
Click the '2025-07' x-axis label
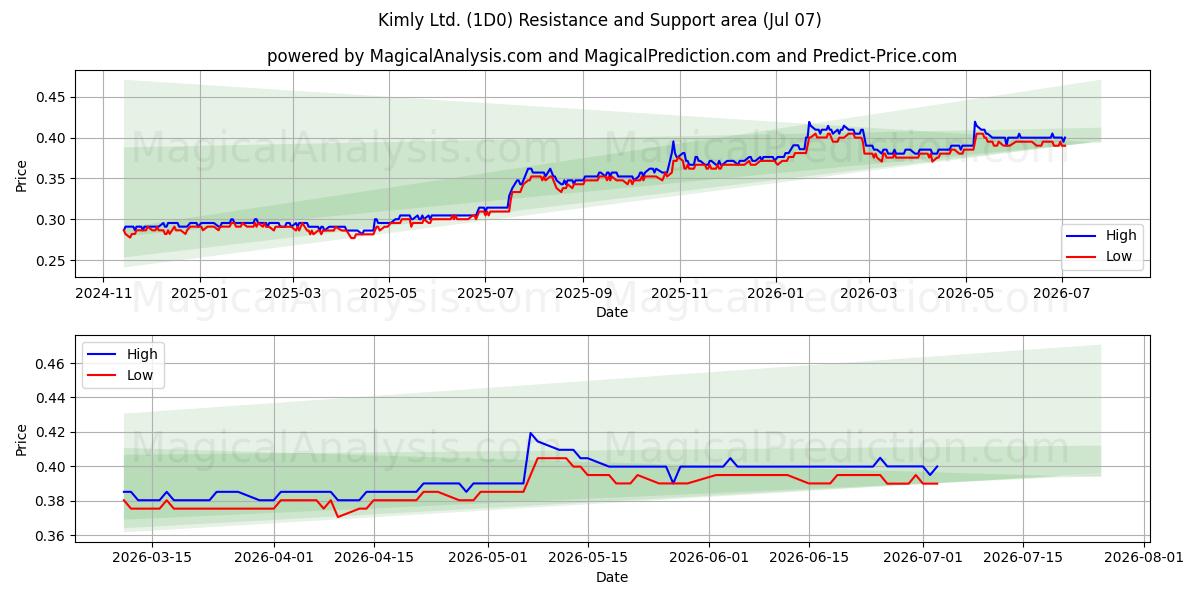(x=484, y=293)
